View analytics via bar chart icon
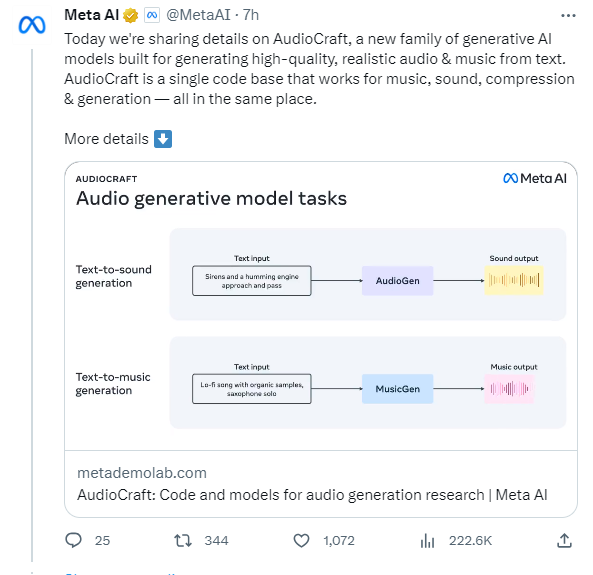The height and width of the screenshot is (575, 593). [427, 541]
